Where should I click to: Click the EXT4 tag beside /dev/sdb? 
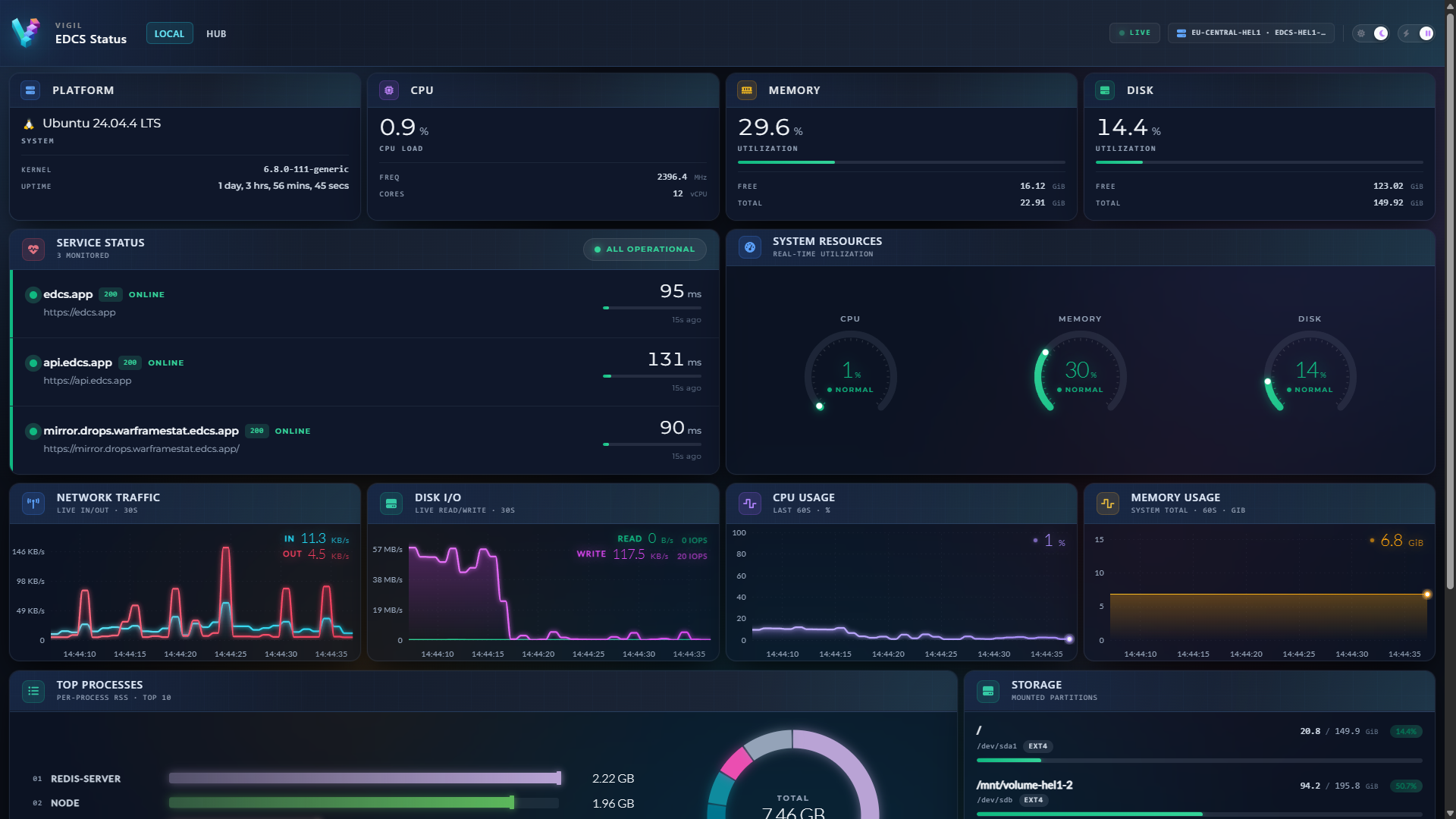[1033, 800]
